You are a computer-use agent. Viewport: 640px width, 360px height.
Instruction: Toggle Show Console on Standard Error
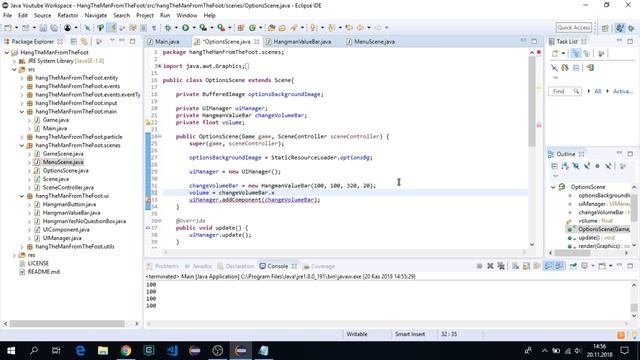(x=559, y=266)
